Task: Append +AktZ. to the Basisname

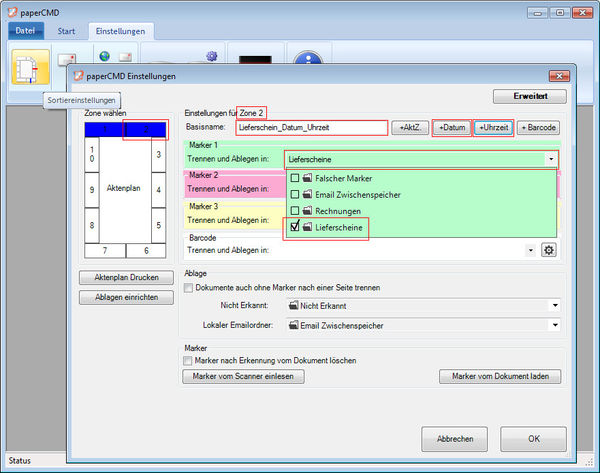Action: click(x=410, y=127)
